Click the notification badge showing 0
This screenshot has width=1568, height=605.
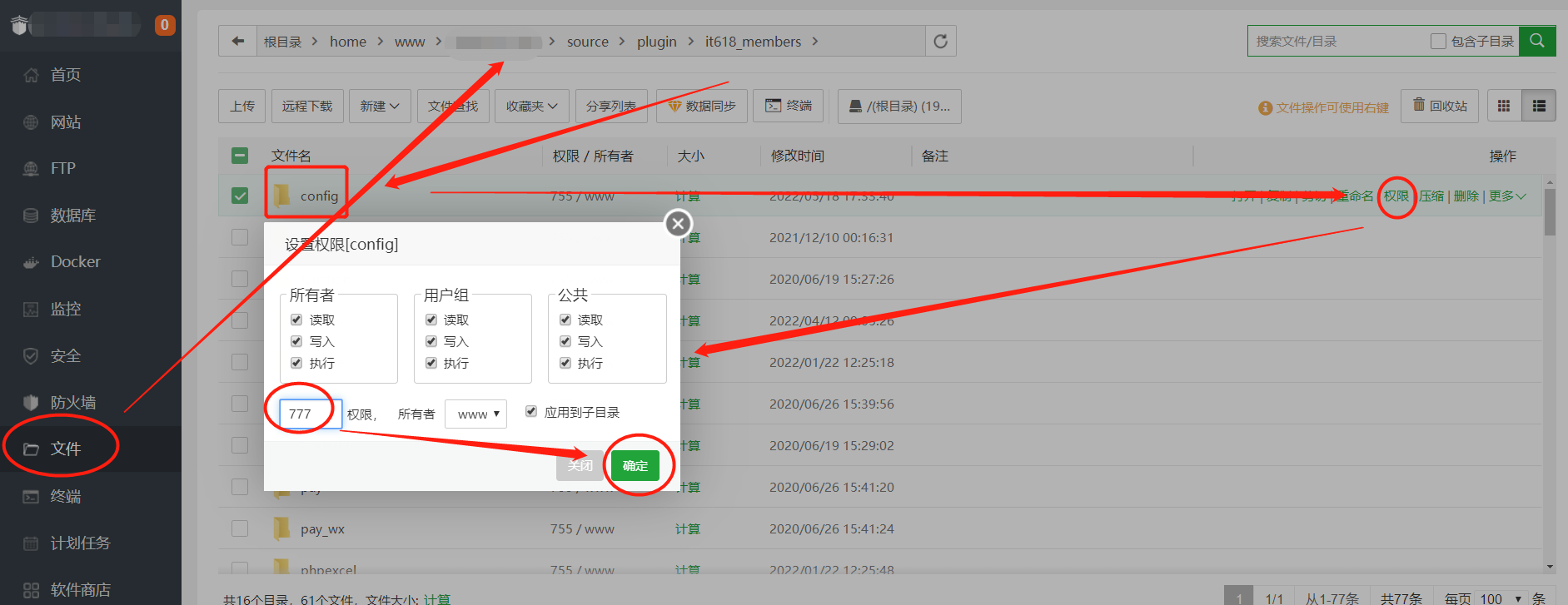point(165,25)
